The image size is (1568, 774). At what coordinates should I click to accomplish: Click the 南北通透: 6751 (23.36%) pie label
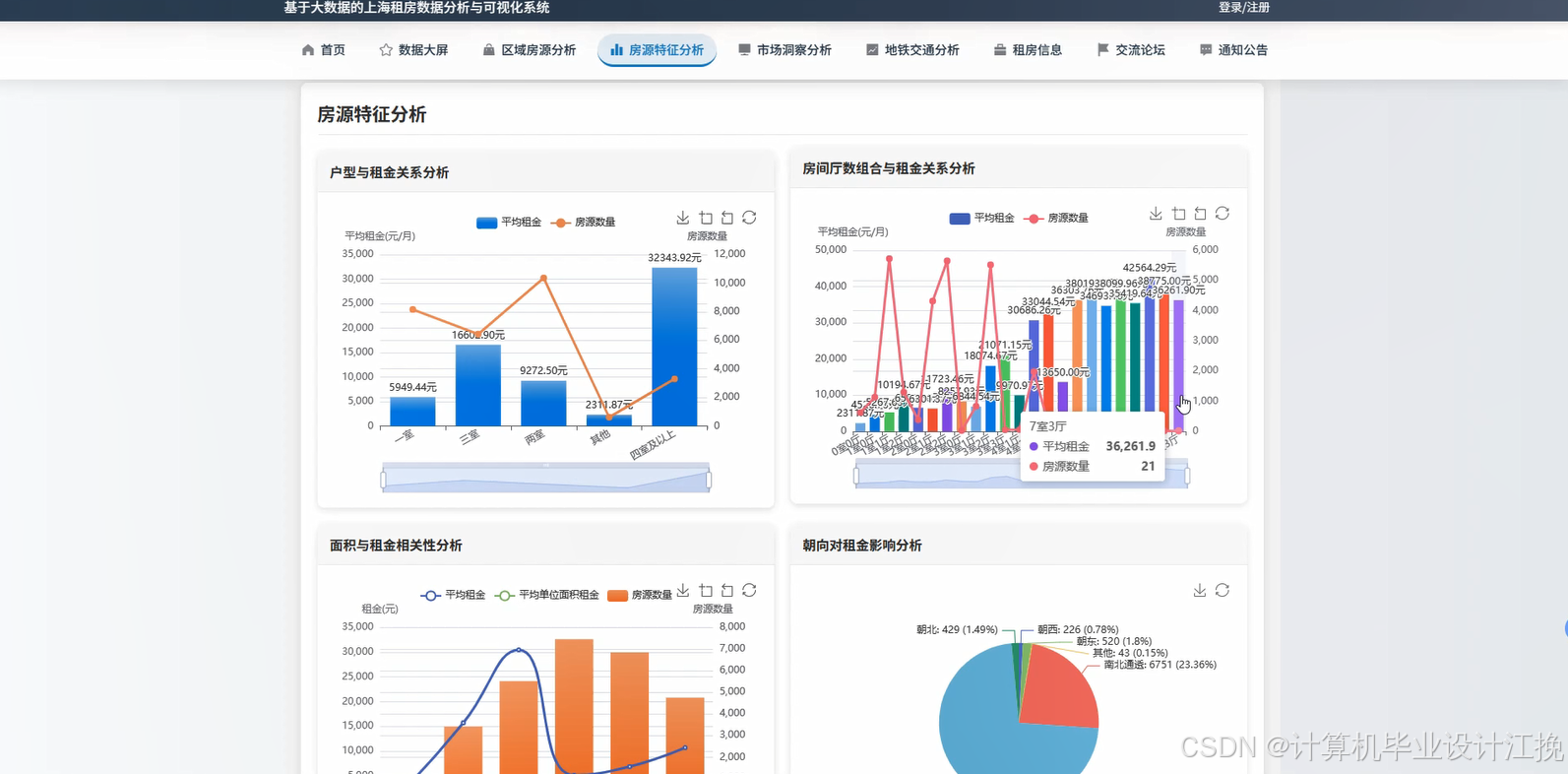[x=1160, y=665]
